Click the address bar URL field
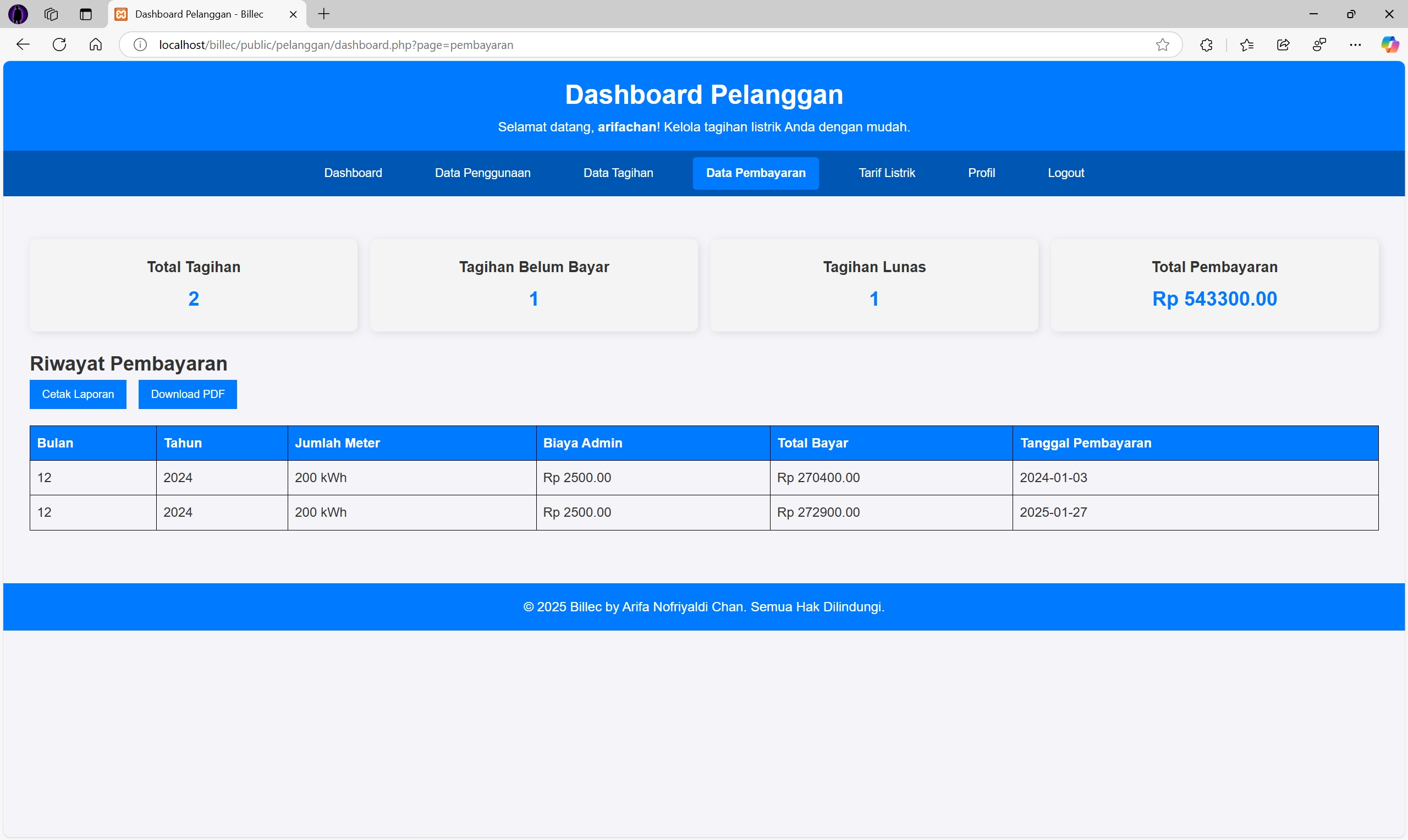Image resolution: width=1408 pixels, height=840 pixels. 651,45
